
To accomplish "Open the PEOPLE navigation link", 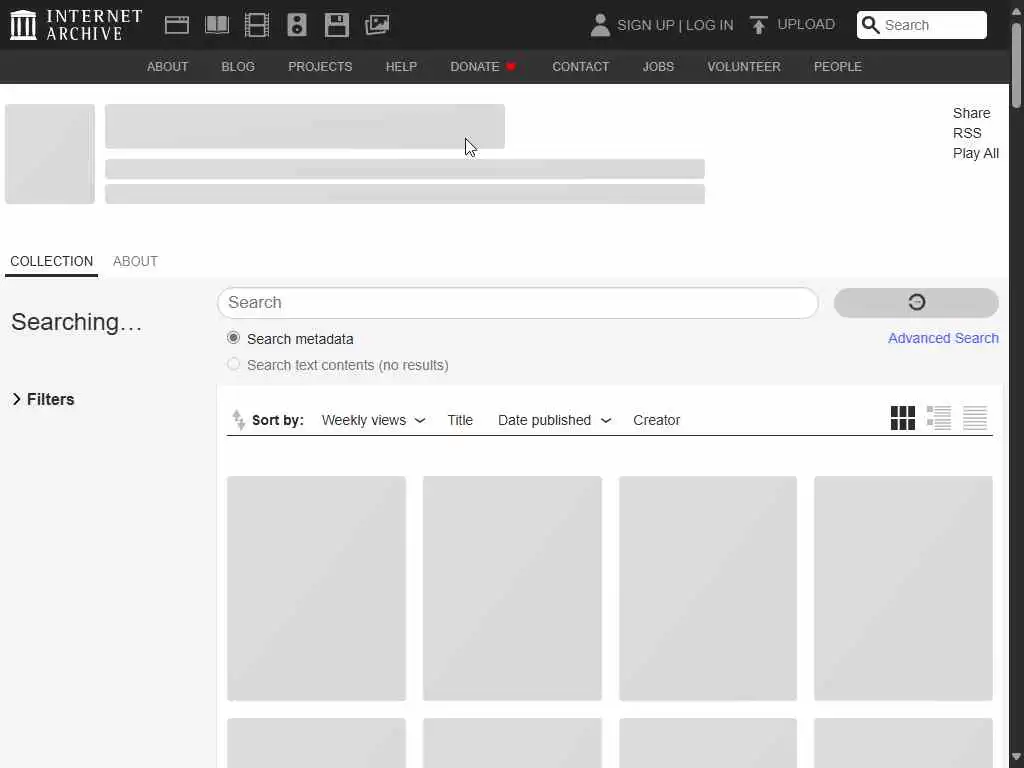I will (837, 67).
